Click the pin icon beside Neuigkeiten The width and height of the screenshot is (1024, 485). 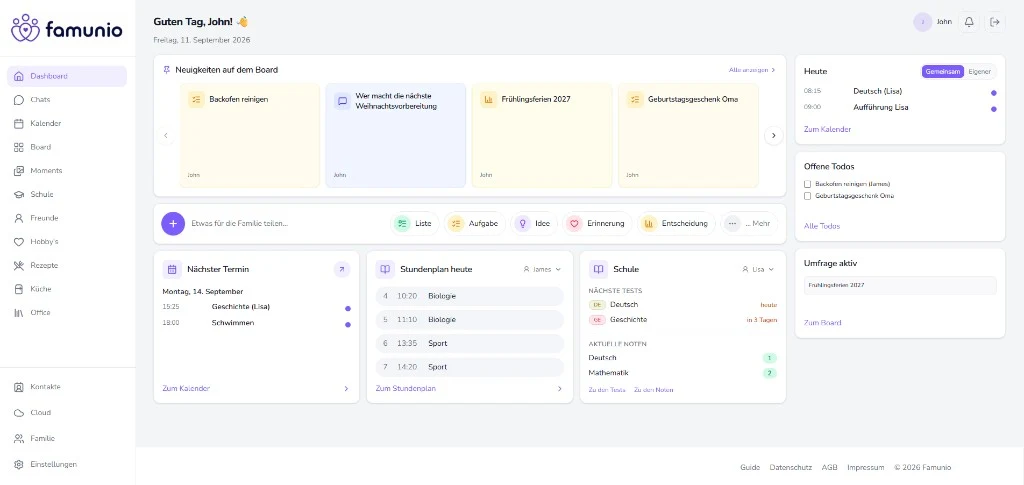point(167,70)
